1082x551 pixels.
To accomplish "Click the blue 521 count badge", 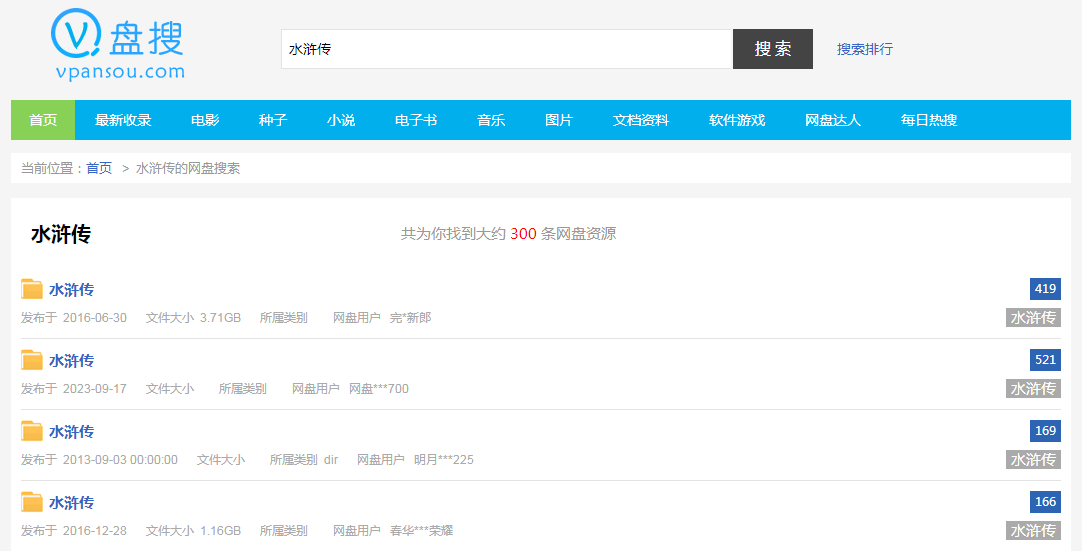I will pos(1045,360).
